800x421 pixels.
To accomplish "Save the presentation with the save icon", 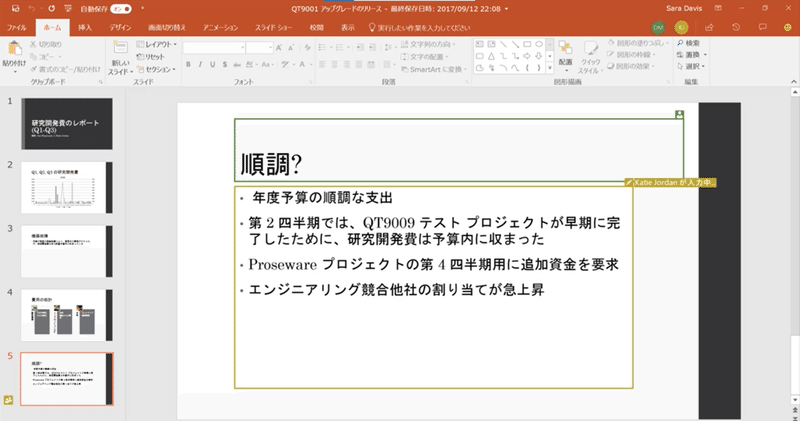I will click(x=16, y=9).
